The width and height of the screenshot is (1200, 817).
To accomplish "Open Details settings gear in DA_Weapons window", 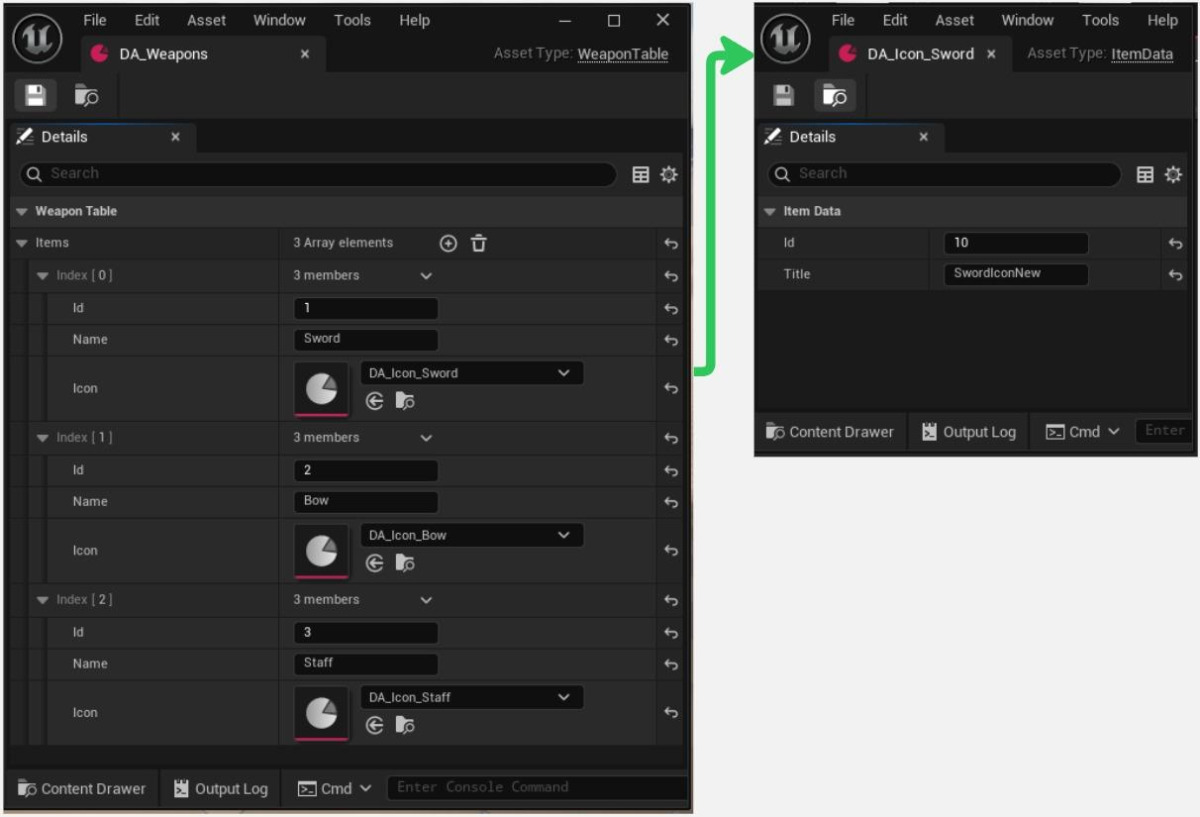I will click(x=669, y=174).
